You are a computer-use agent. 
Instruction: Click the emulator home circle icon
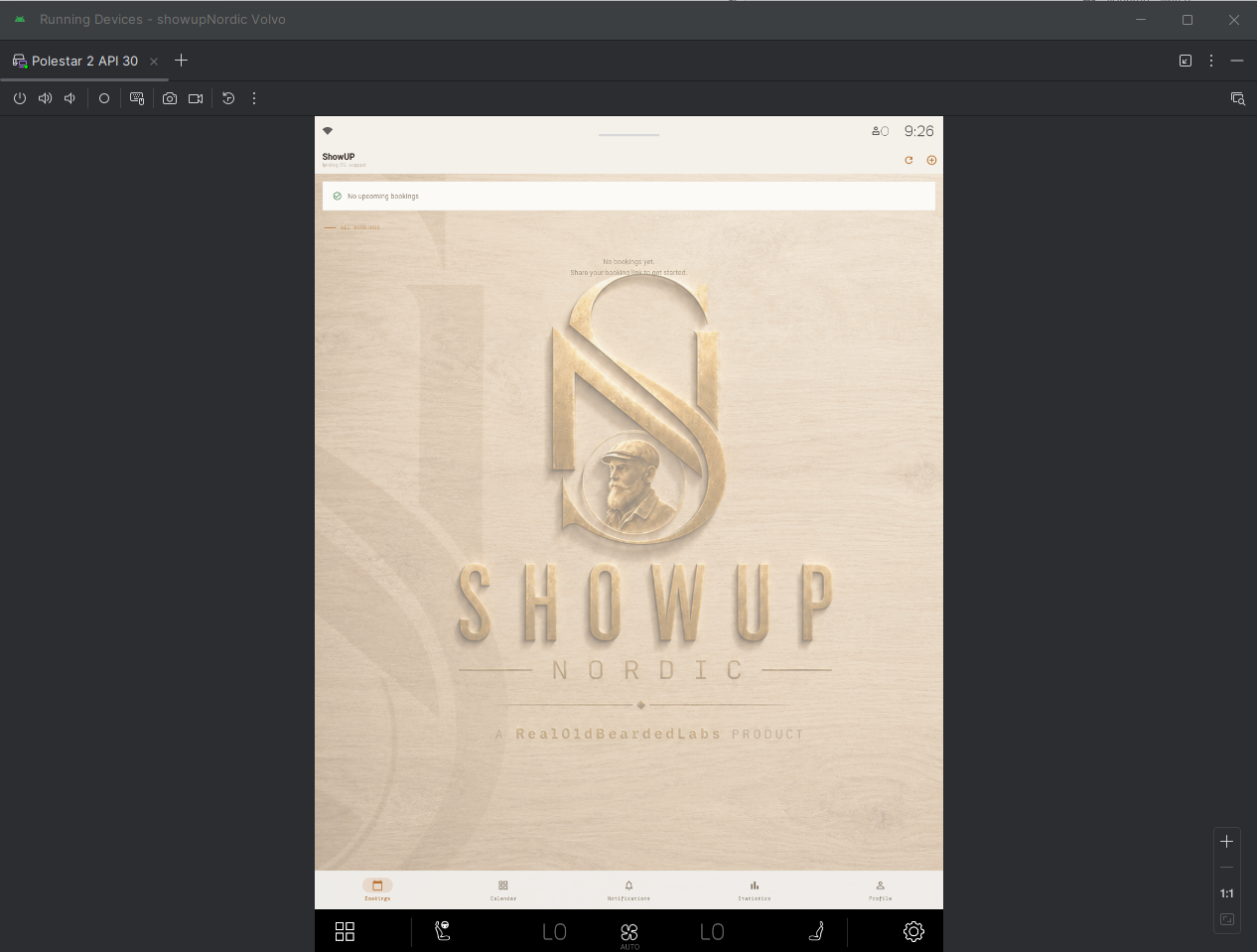(104, 98)
